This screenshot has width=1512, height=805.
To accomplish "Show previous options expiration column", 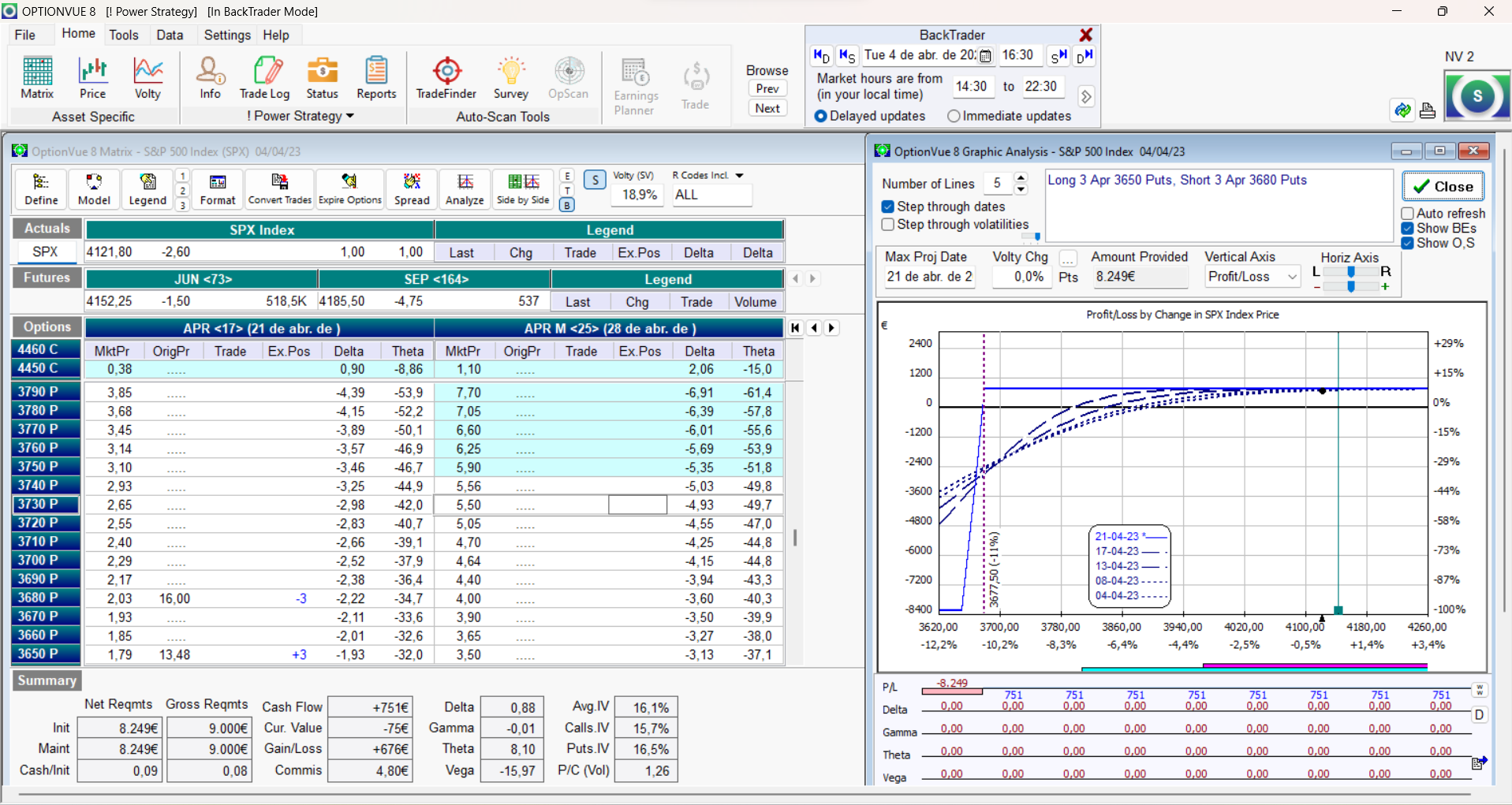I will 814,328.
